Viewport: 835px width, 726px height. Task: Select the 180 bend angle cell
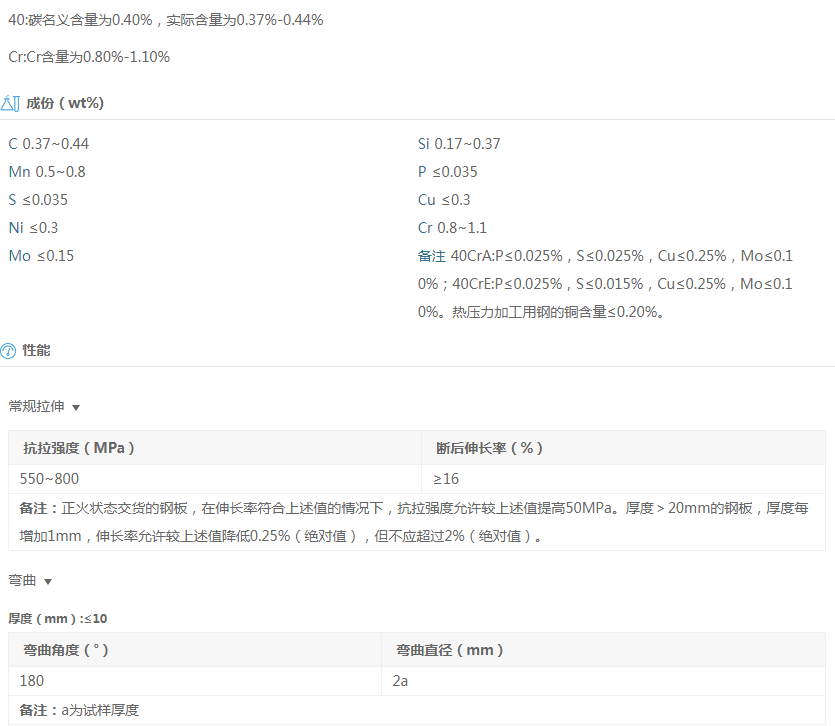32,681
